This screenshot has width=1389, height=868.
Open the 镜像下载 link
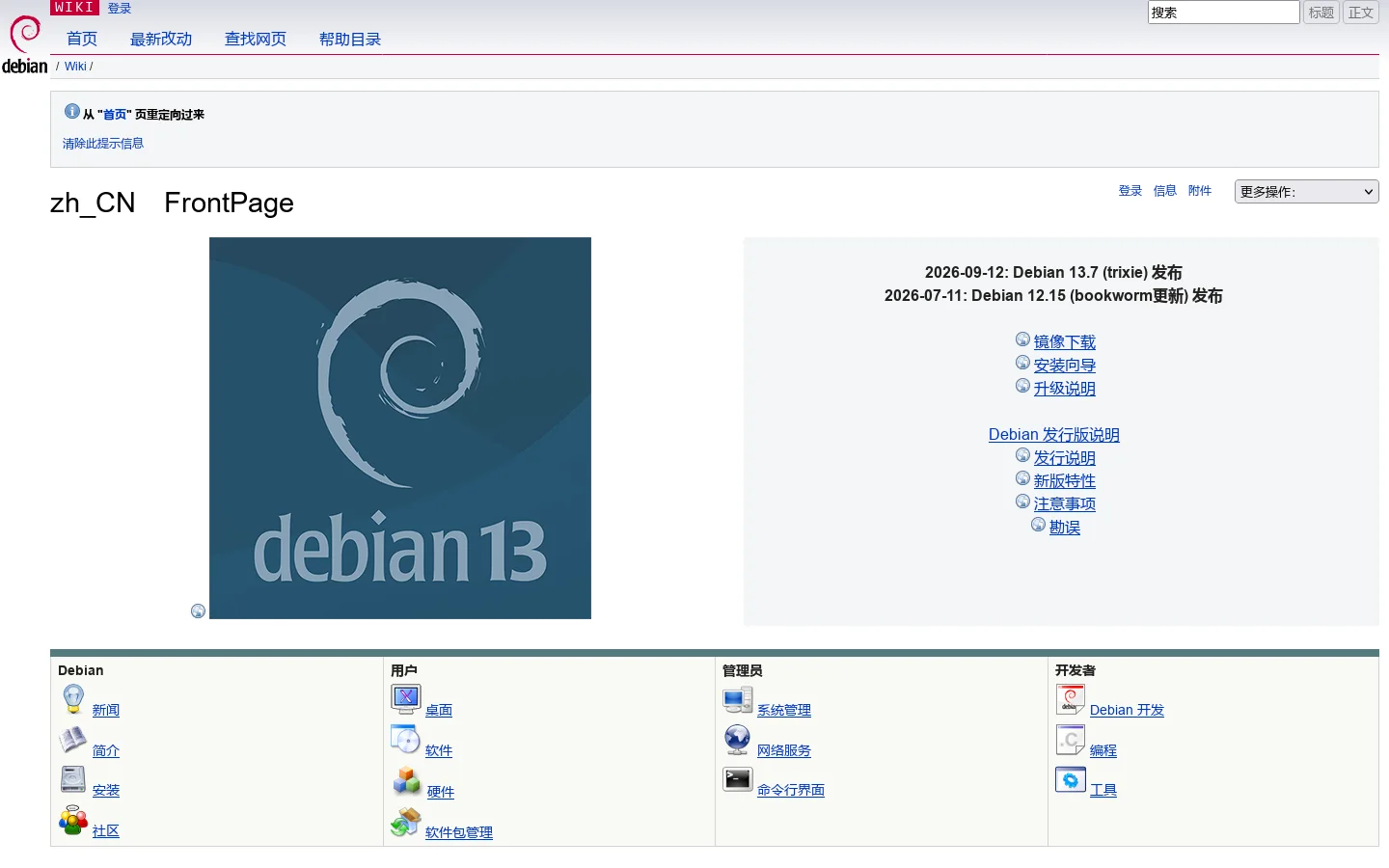click(x=1065, y=342)
